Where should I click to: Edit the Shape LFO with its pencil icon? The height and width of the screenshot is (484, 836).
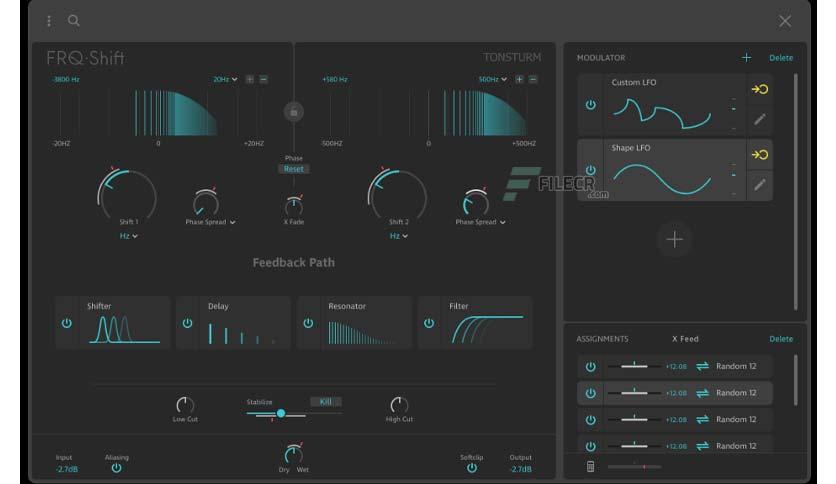coord(760,184)
